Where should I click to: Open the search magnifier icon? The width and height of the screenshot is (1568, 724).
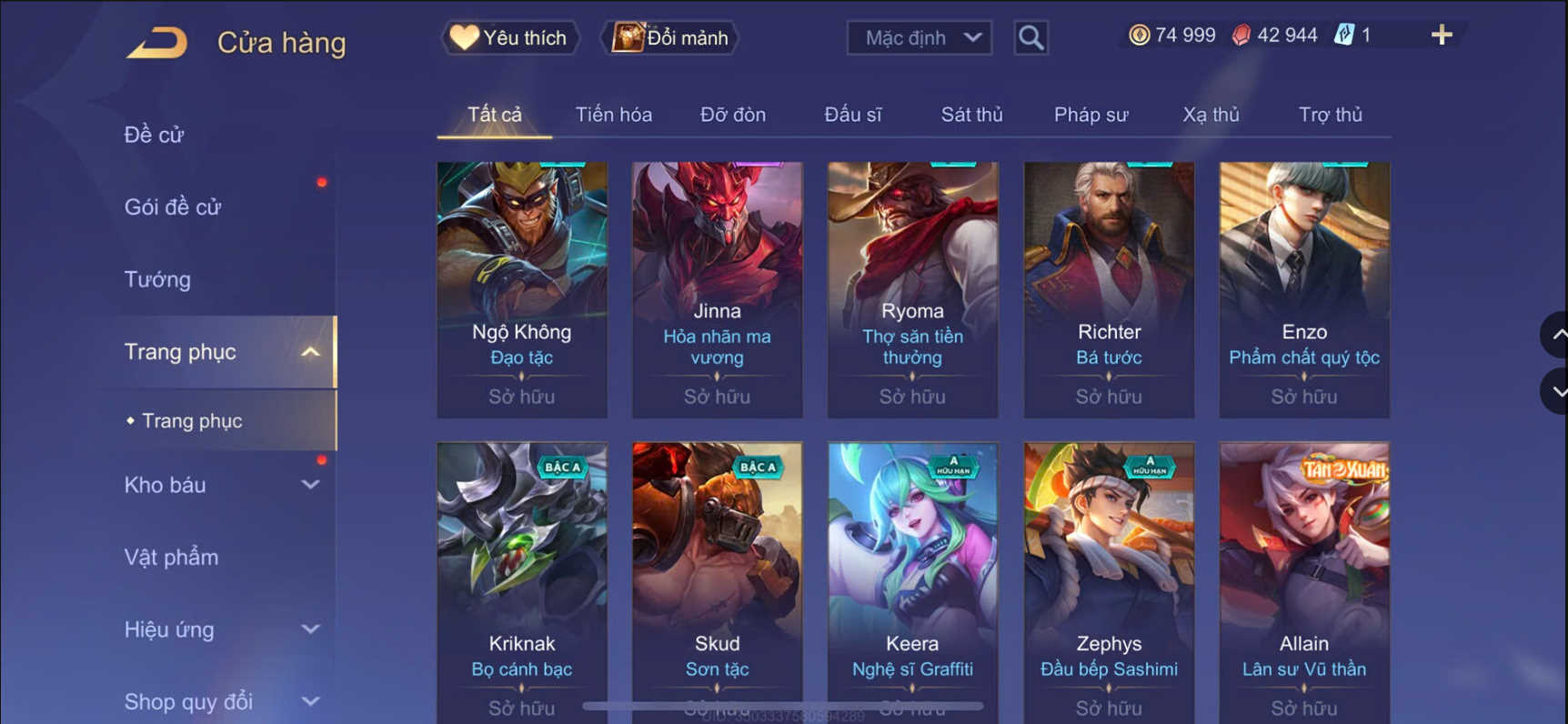[x=1030, y=37]
